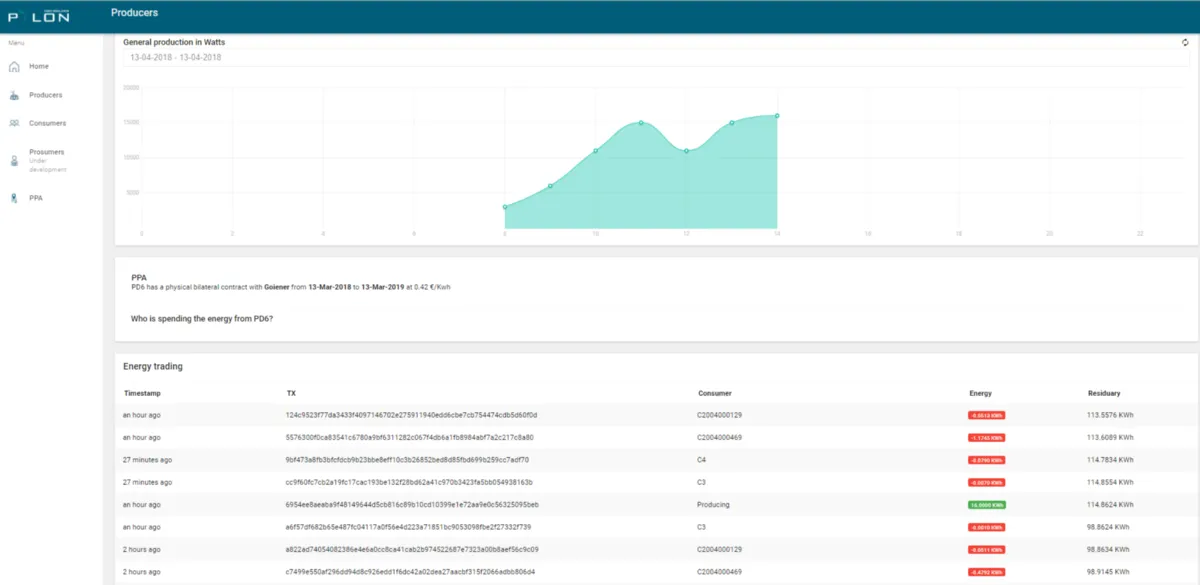Click the red -0.4792 KWh energy badge

click(986, 573)
